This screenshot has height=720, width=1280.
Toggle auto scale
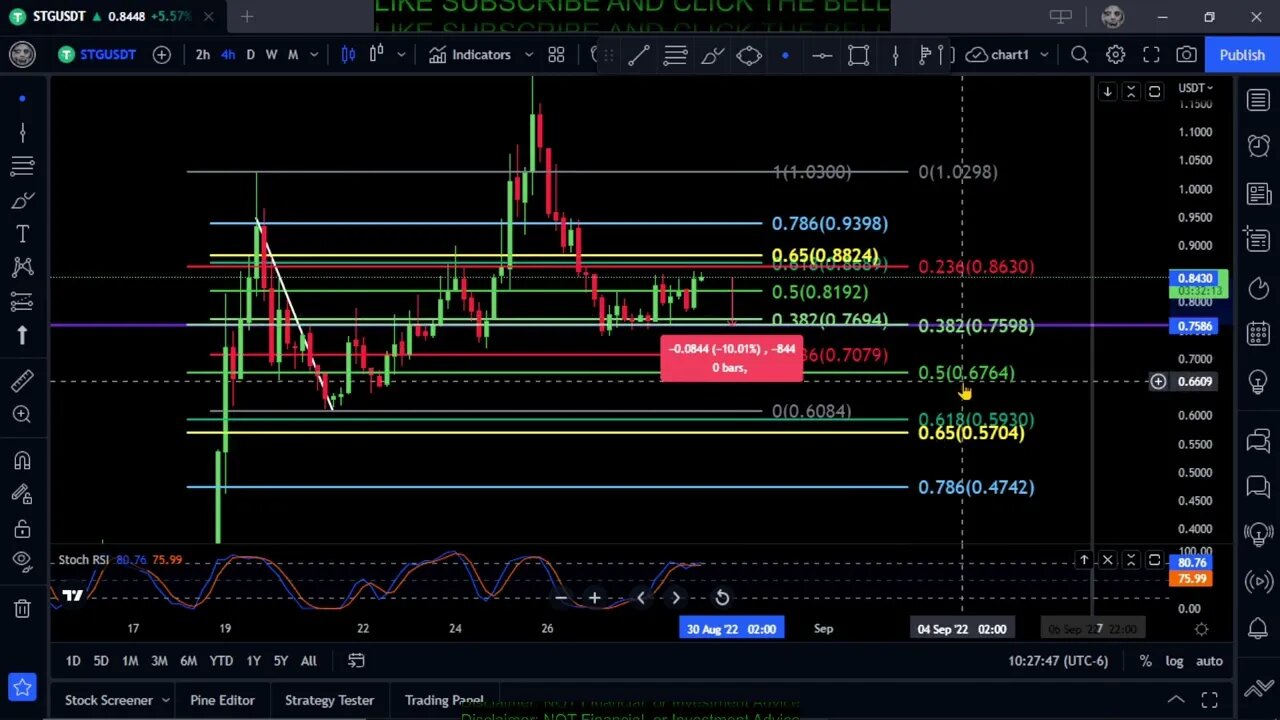[x=1209, y=661]
